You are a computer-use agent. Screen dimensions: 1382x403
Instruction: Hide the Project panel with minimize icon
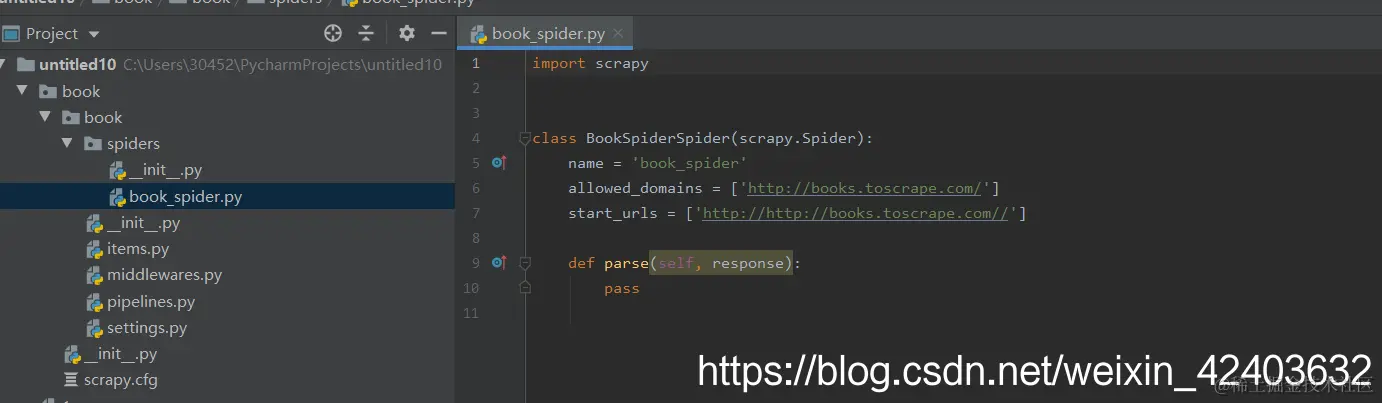click(438, 33)
